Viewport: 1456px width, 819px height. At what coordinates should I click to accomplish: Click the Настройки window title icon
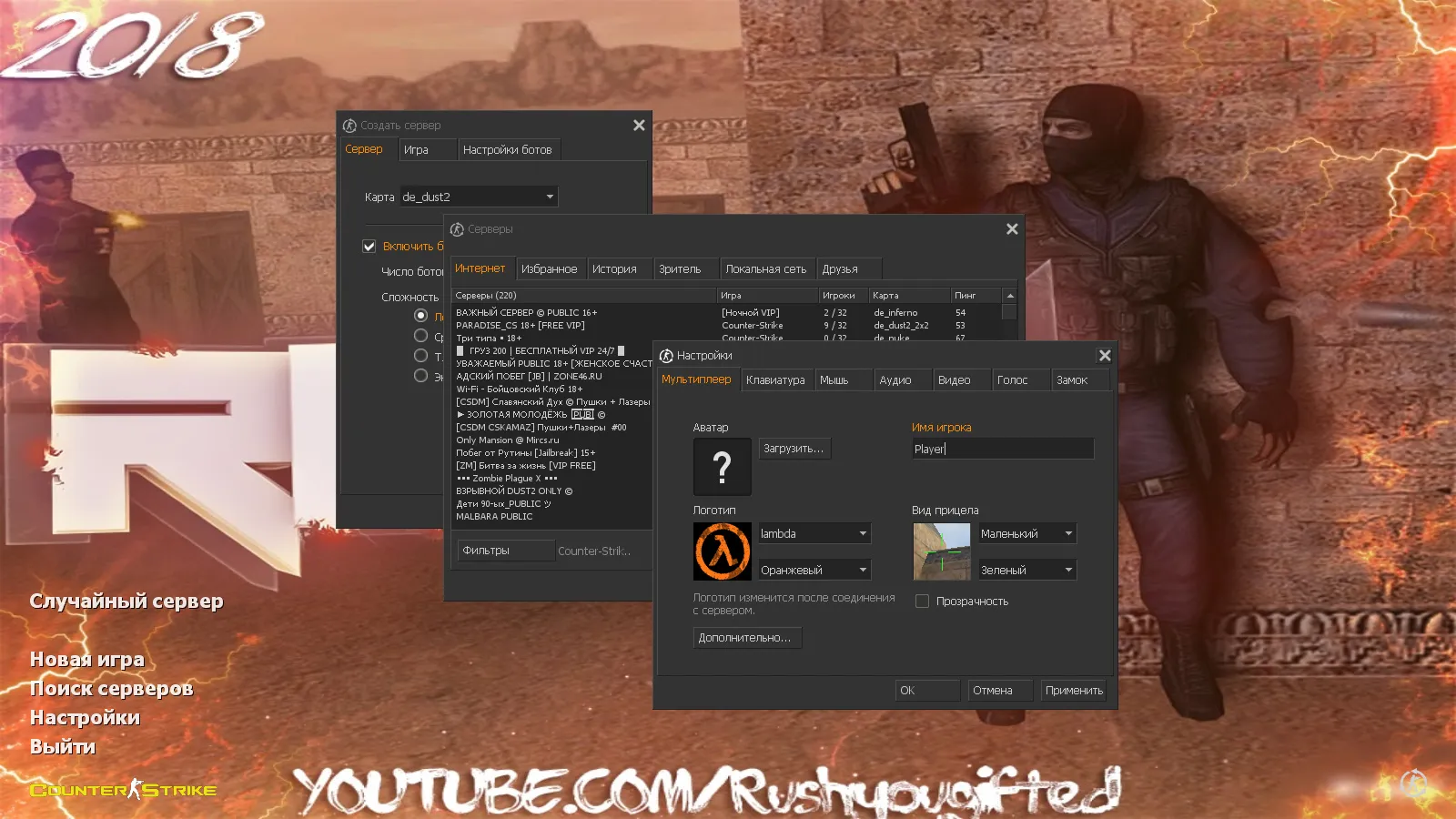tap(666, 356)
